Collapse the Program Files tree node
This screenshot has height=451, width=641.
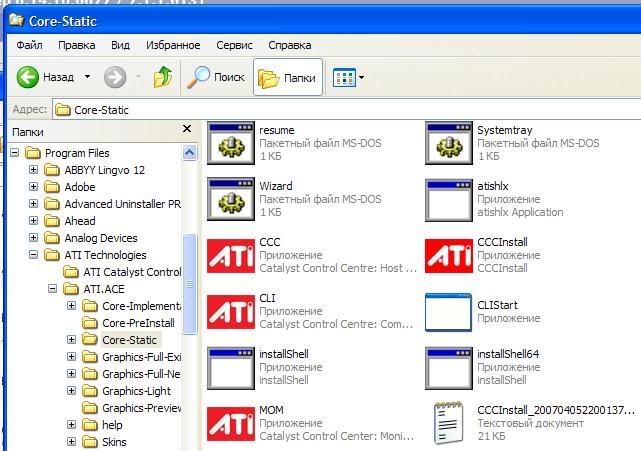[15, 153]
